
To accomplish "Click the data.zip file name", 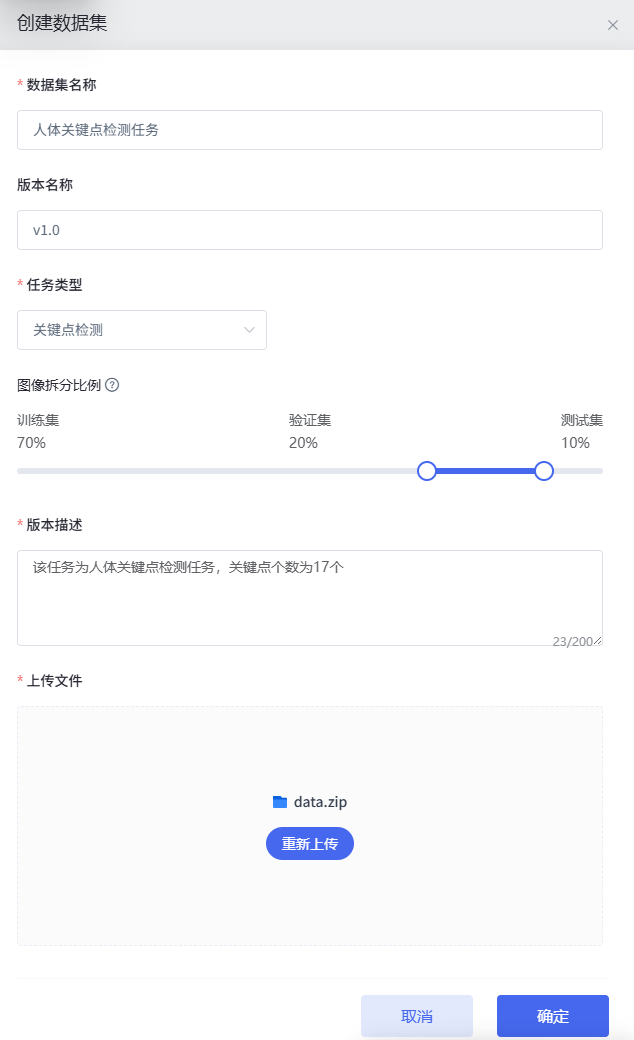I will pyautogui.click(x=320, y=802).
